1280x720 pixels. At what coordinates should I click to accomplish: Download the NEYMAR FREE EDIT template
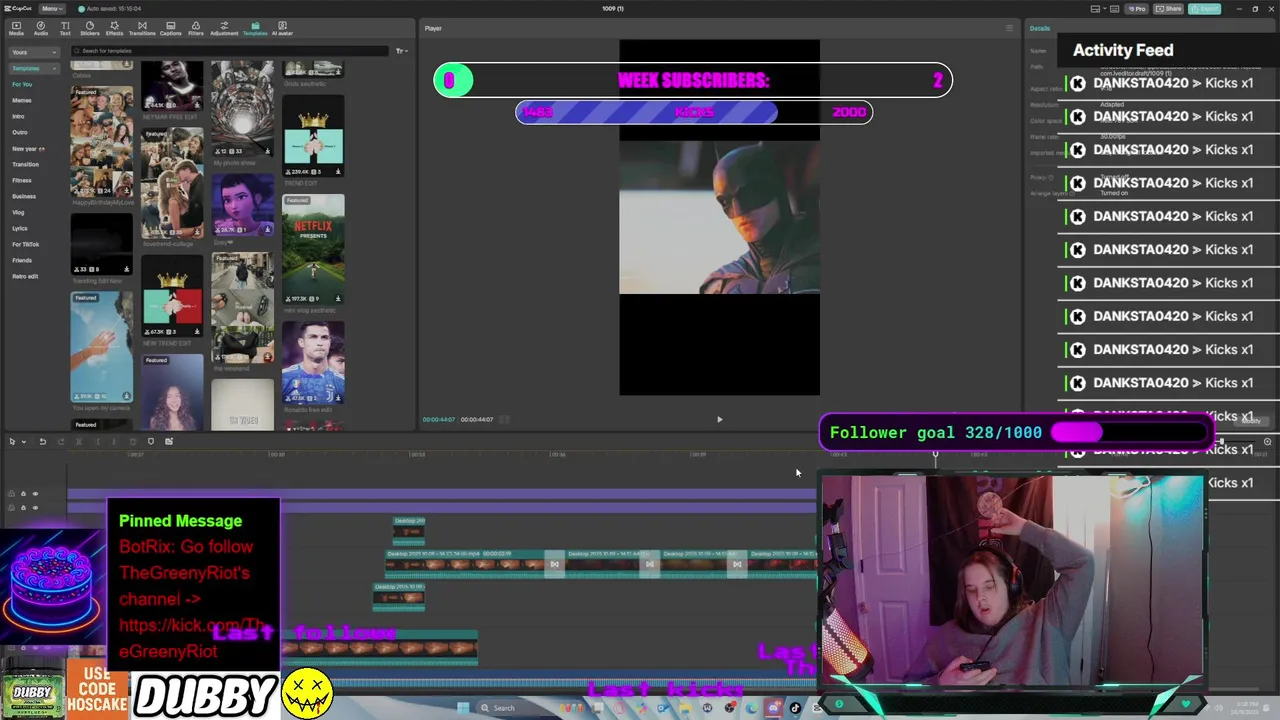[197, 106]
